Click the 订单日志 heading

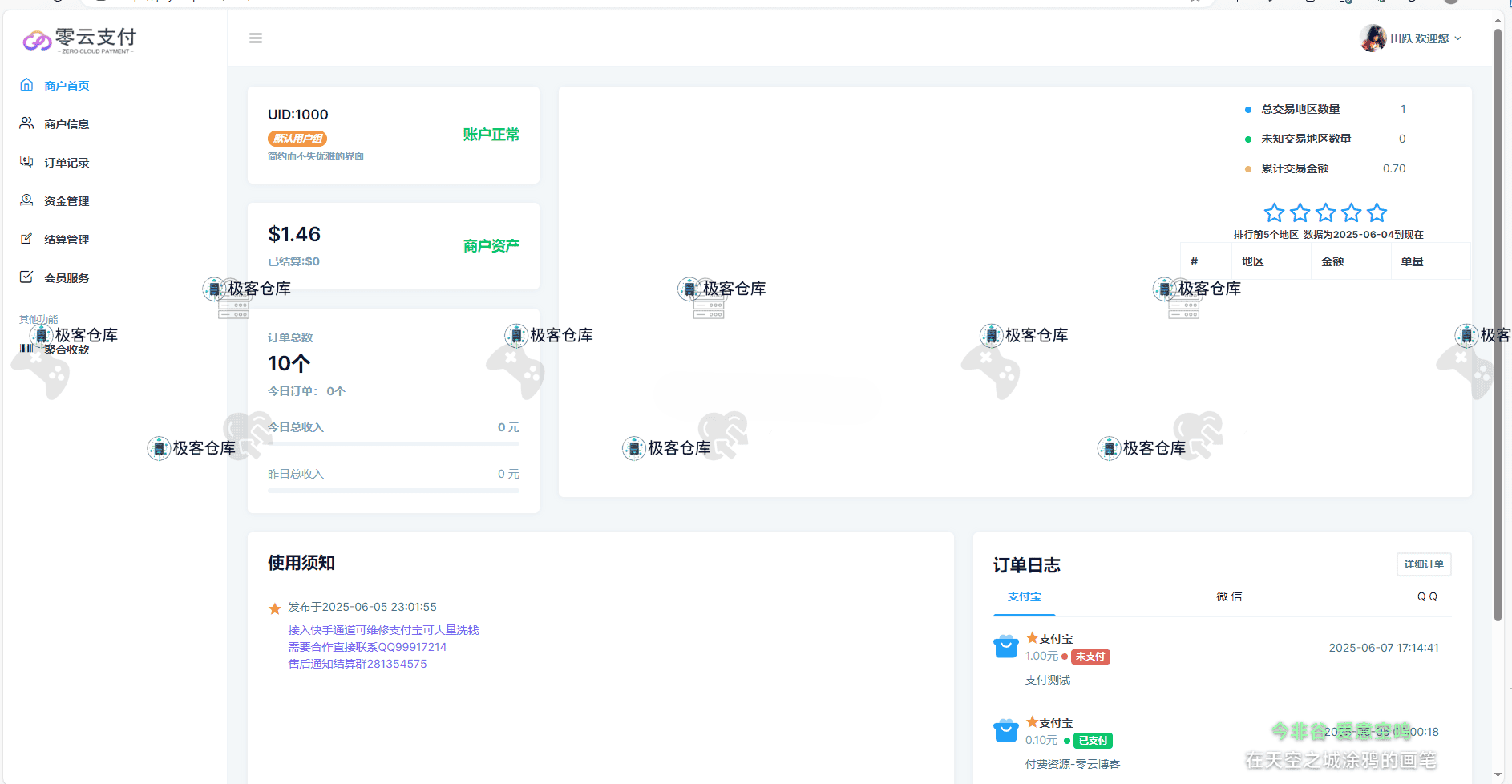[x=1027, y=565]
